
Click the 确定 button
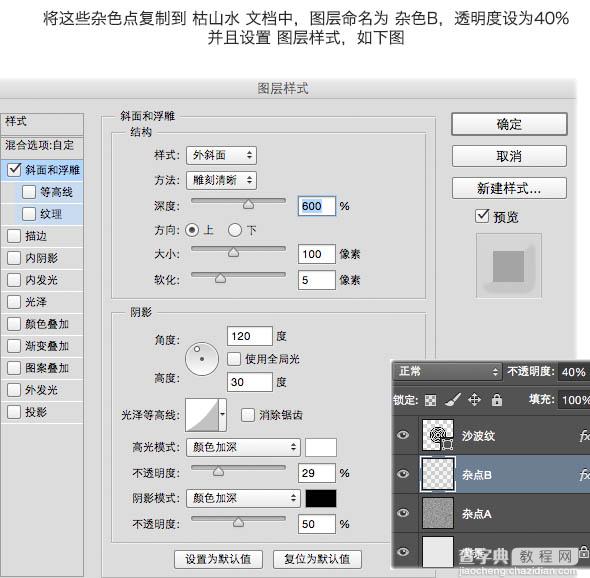pos(509,124)
